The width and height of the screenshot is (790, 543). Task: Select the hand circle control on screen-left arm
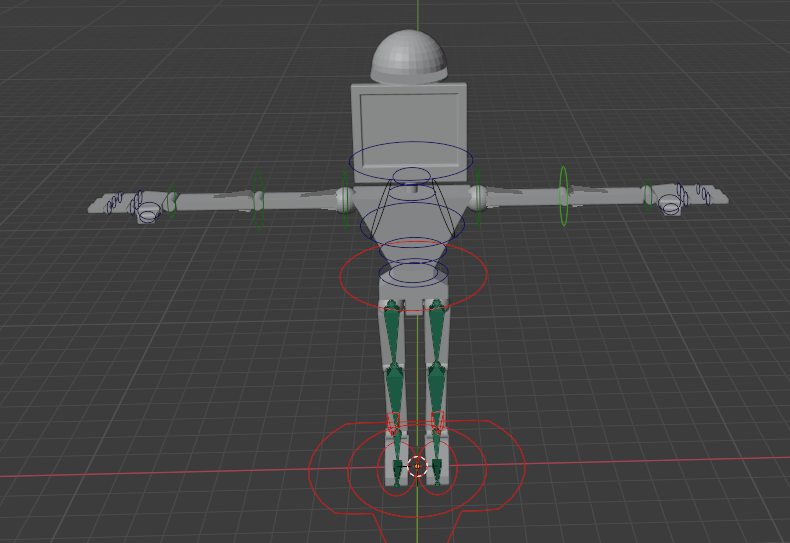(x=149, y=211)
